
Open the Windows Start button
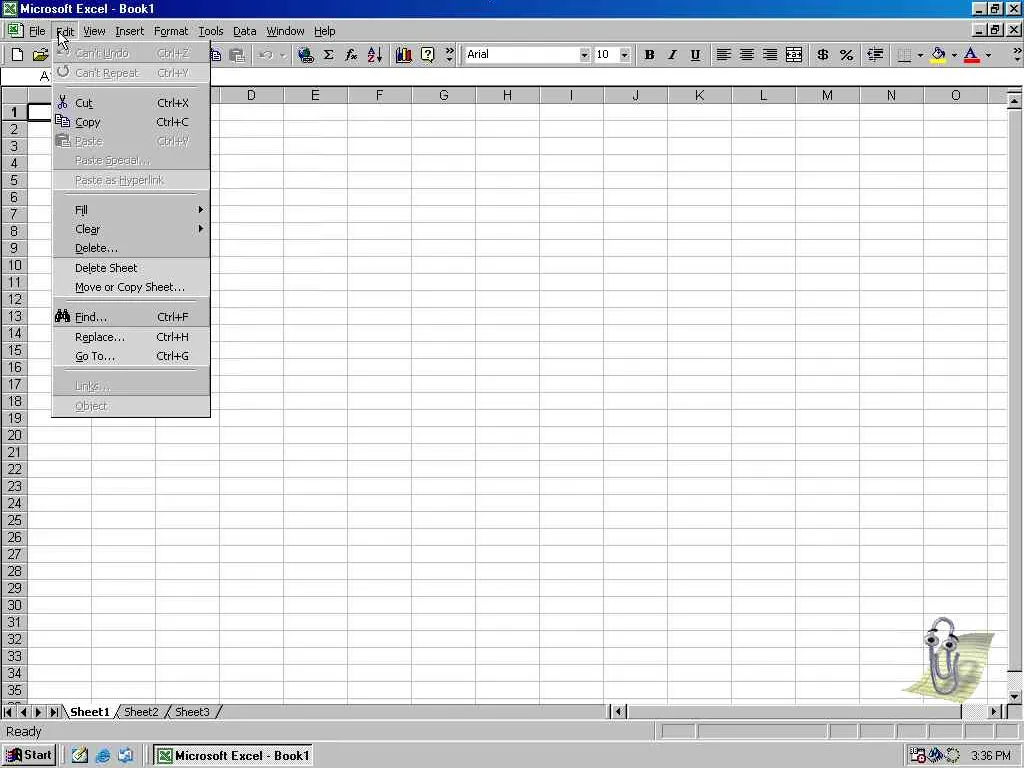29,755
